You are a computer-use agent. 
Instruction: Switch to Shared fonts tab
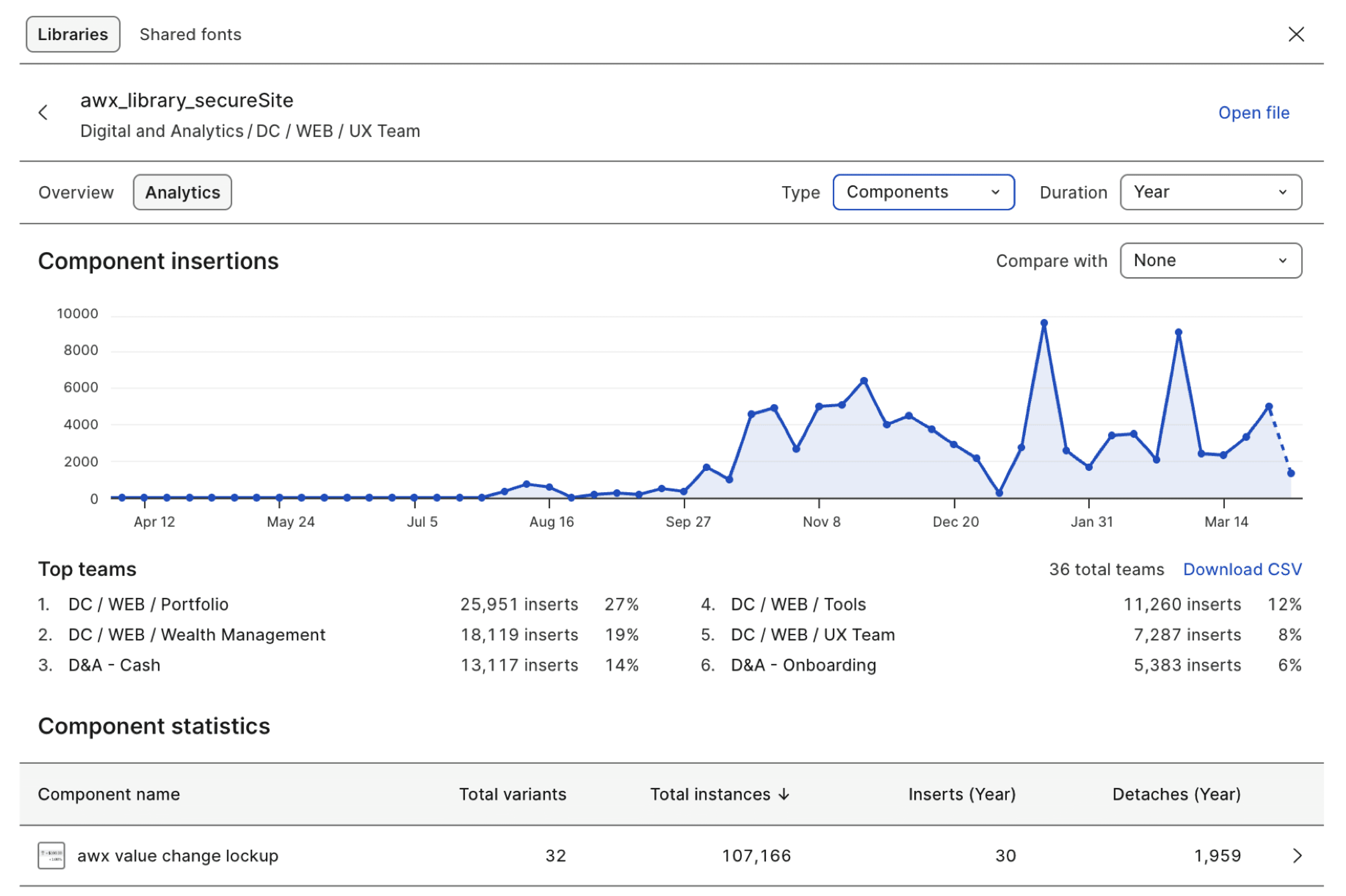[190, 34]
